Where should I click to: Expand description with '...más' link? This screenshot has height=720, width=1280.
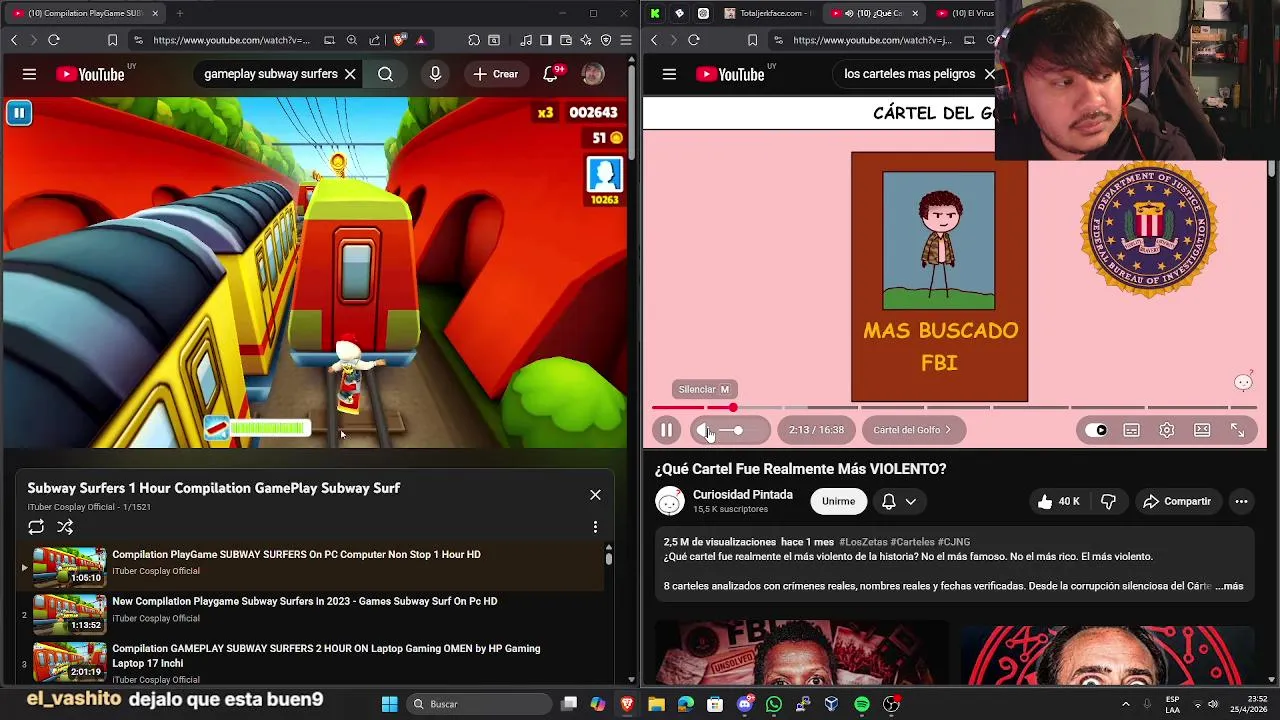coord(1229,586)
